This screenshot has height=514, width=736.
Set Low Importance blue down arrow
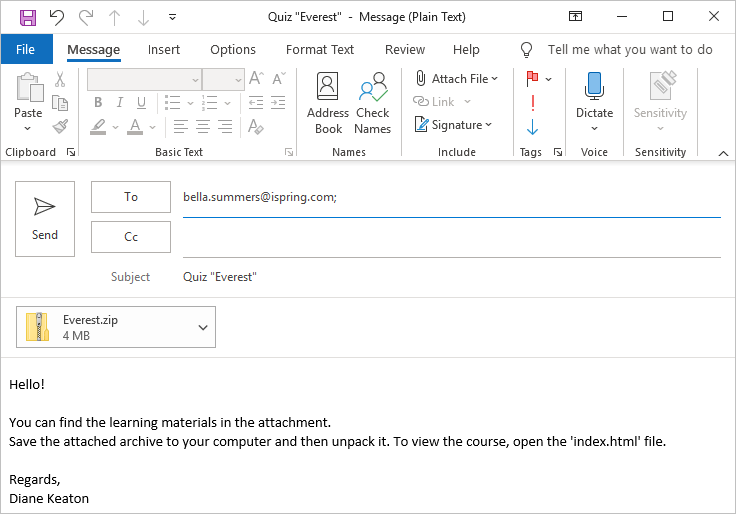pyautogui.click(x=532, y=127)
